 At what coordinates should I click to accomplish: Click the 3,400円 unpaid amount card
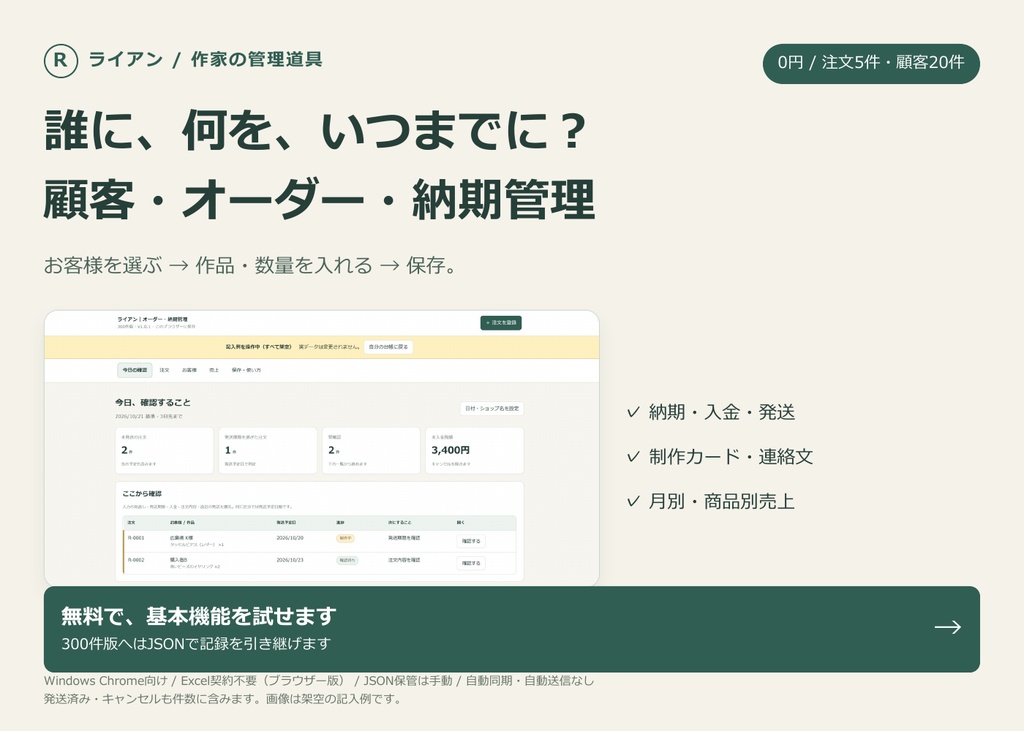tap(475, 450)
